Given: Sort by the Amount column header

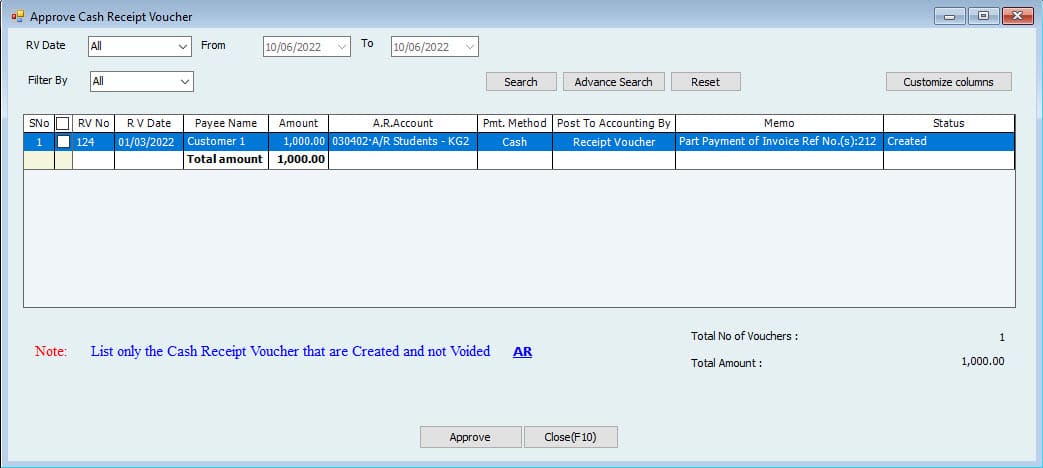Looking at the screenshot, I should [298, 123].
